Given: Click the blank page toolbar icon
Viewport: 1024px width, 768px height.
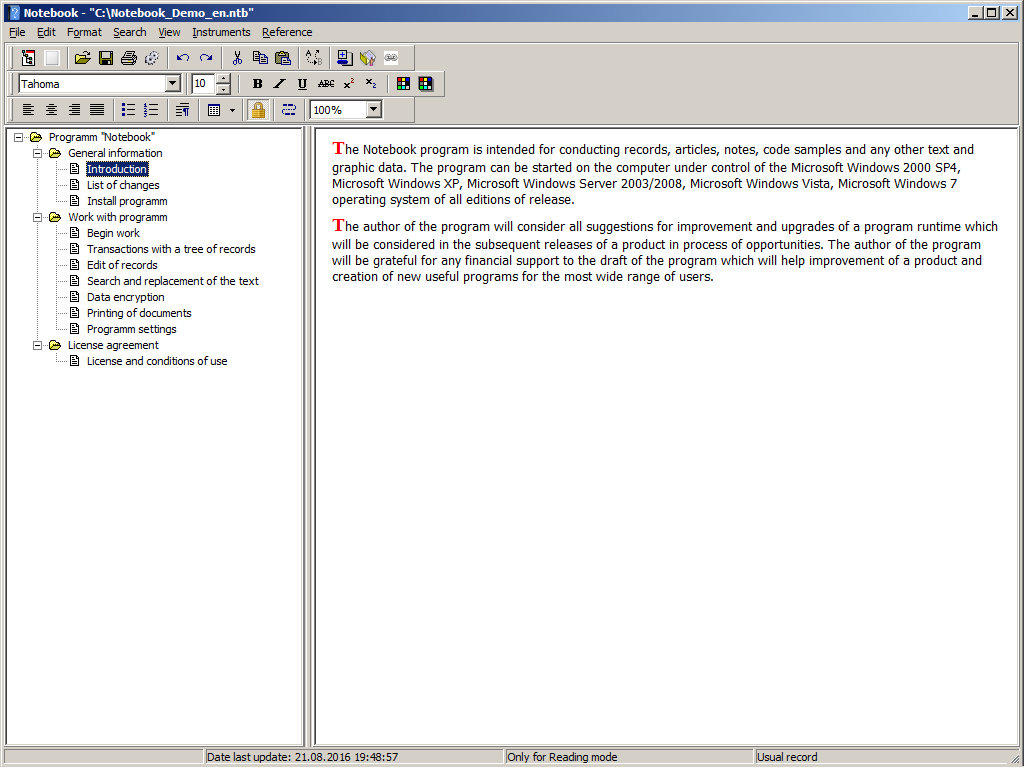Looking at the screenshot, I should 52,58.
